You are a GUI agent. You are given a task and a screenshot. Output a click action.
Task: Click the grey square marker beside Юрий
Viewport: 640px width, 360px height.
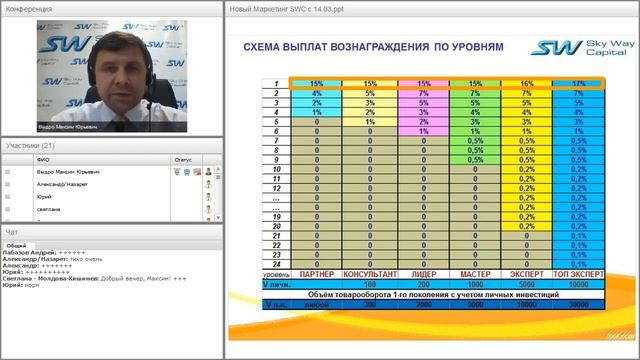click(x=7, y=197)
